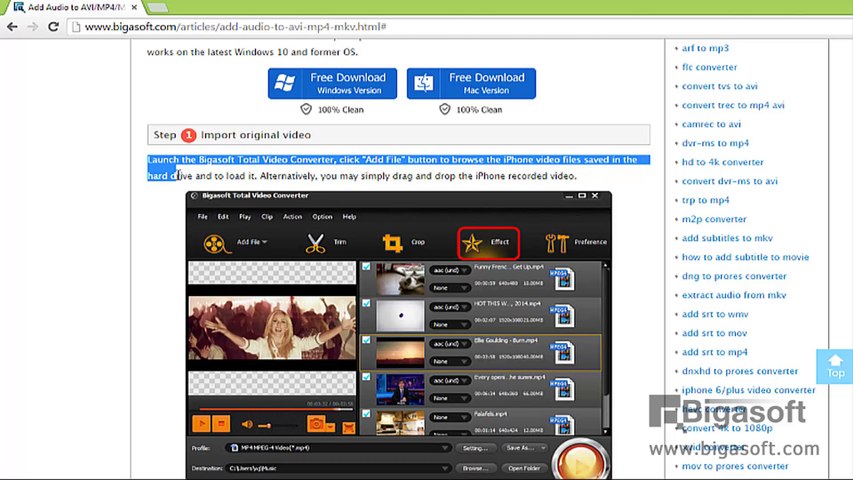Image resolution: width=853 pixels, height=480 pixels.
Task: Open the Option menu
Action: click(322, 217)
